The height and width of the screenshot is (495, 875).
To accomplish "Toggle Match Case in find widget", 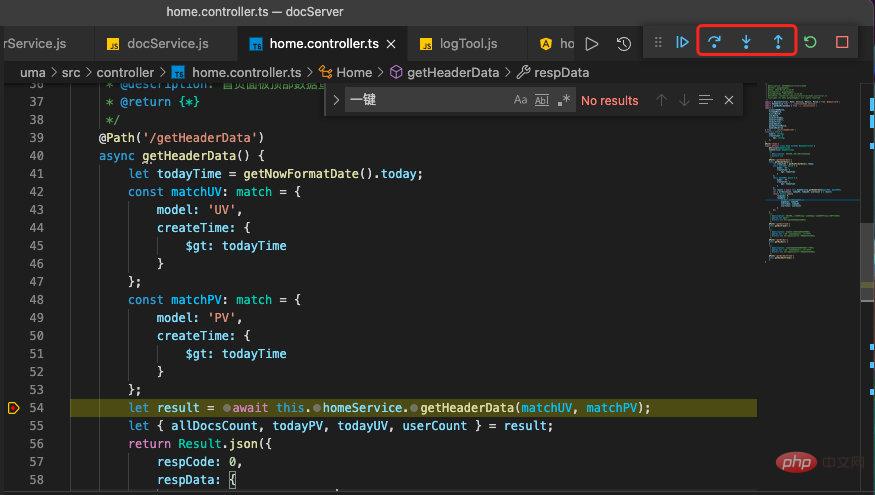I will point(520,100).
